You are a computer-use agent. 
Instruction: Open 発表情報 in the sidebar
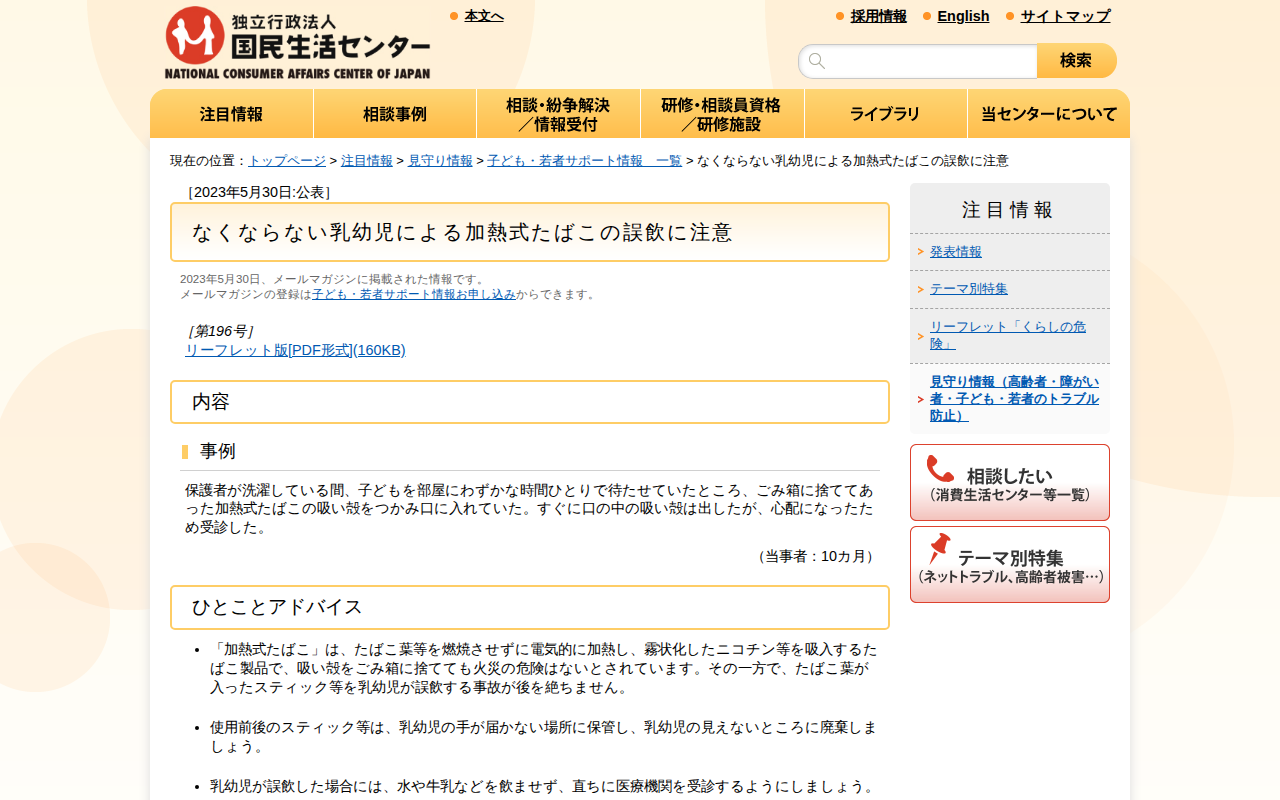(x=956, y=252)
